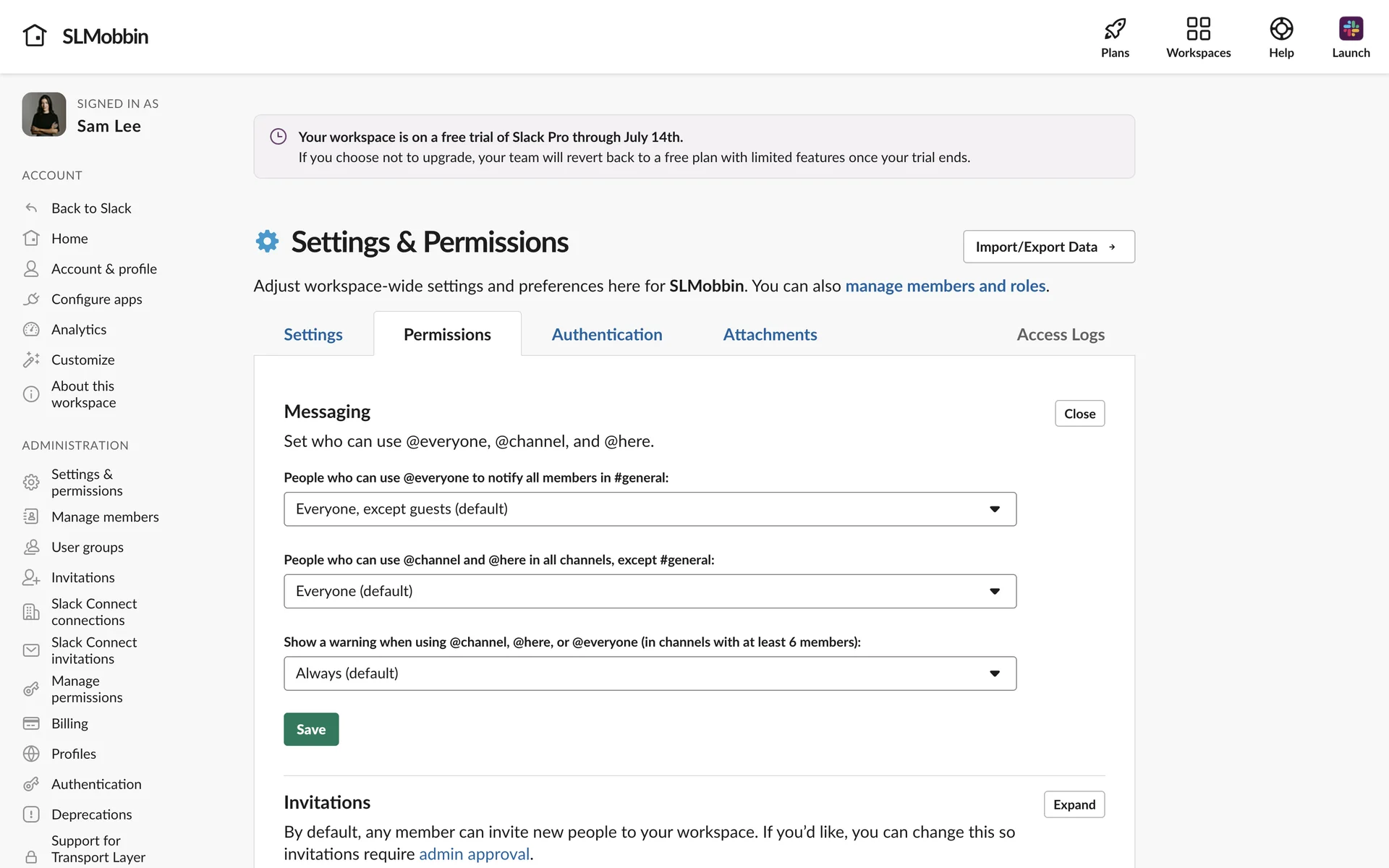
Task: Click Sam Lee's profile photo
Action: 44,114
